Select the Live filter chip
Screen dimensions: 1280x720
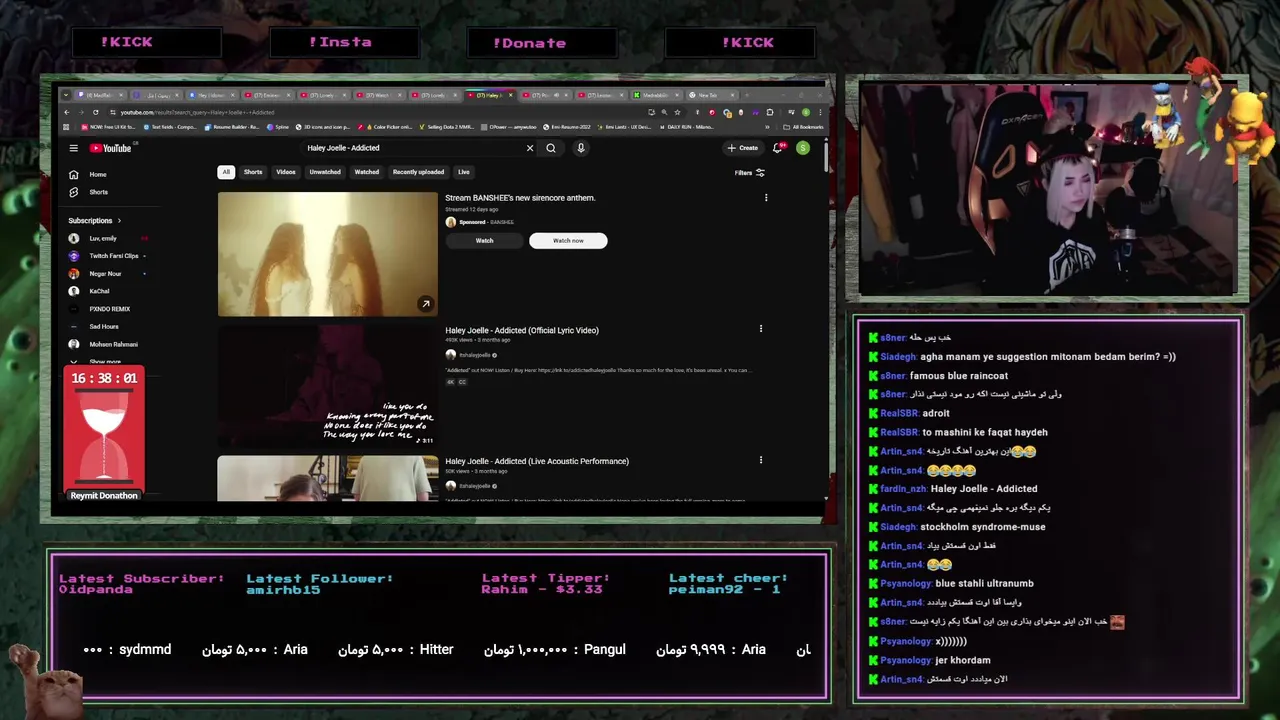(x=464, y=172)
